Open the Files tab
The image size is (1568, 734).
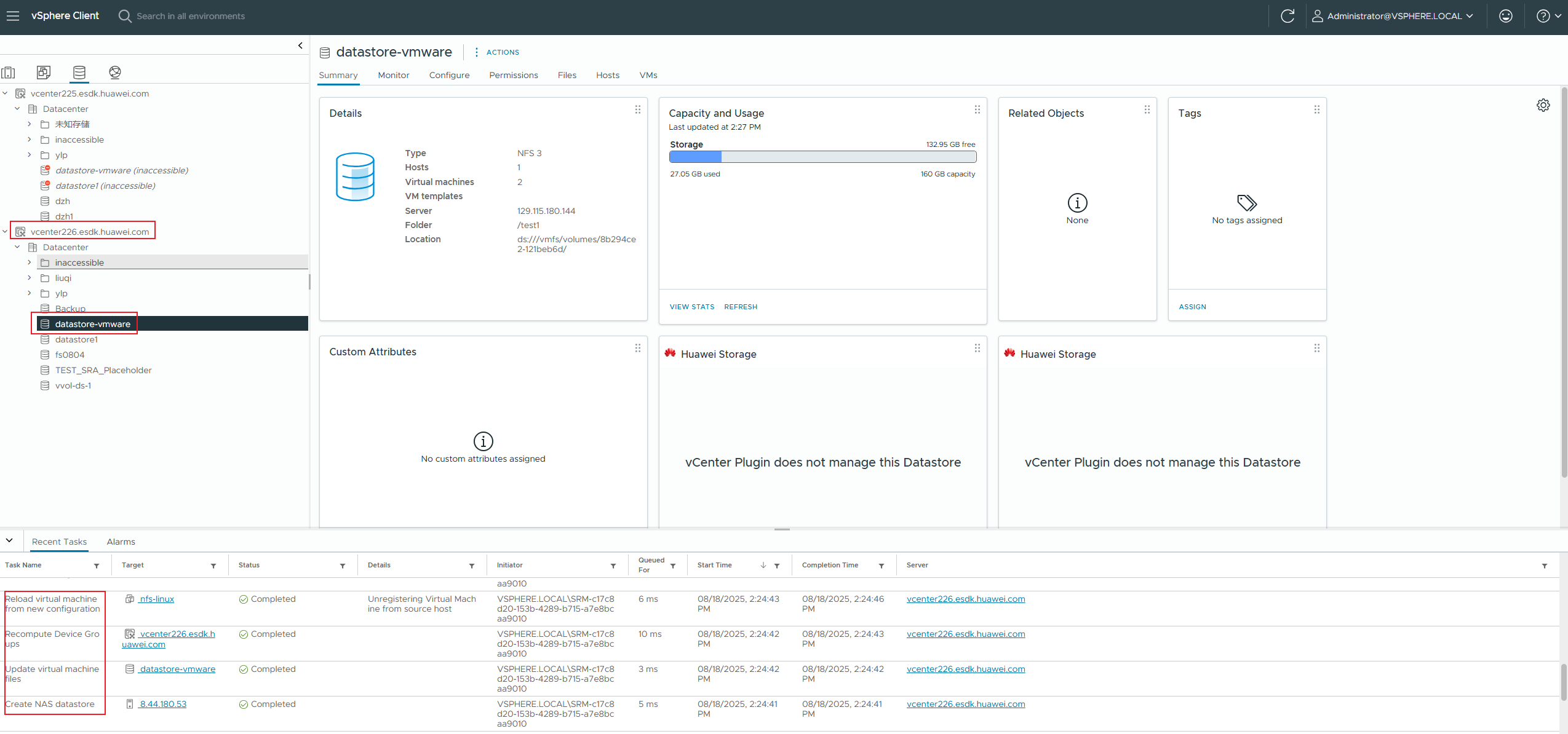click(567, 75)
